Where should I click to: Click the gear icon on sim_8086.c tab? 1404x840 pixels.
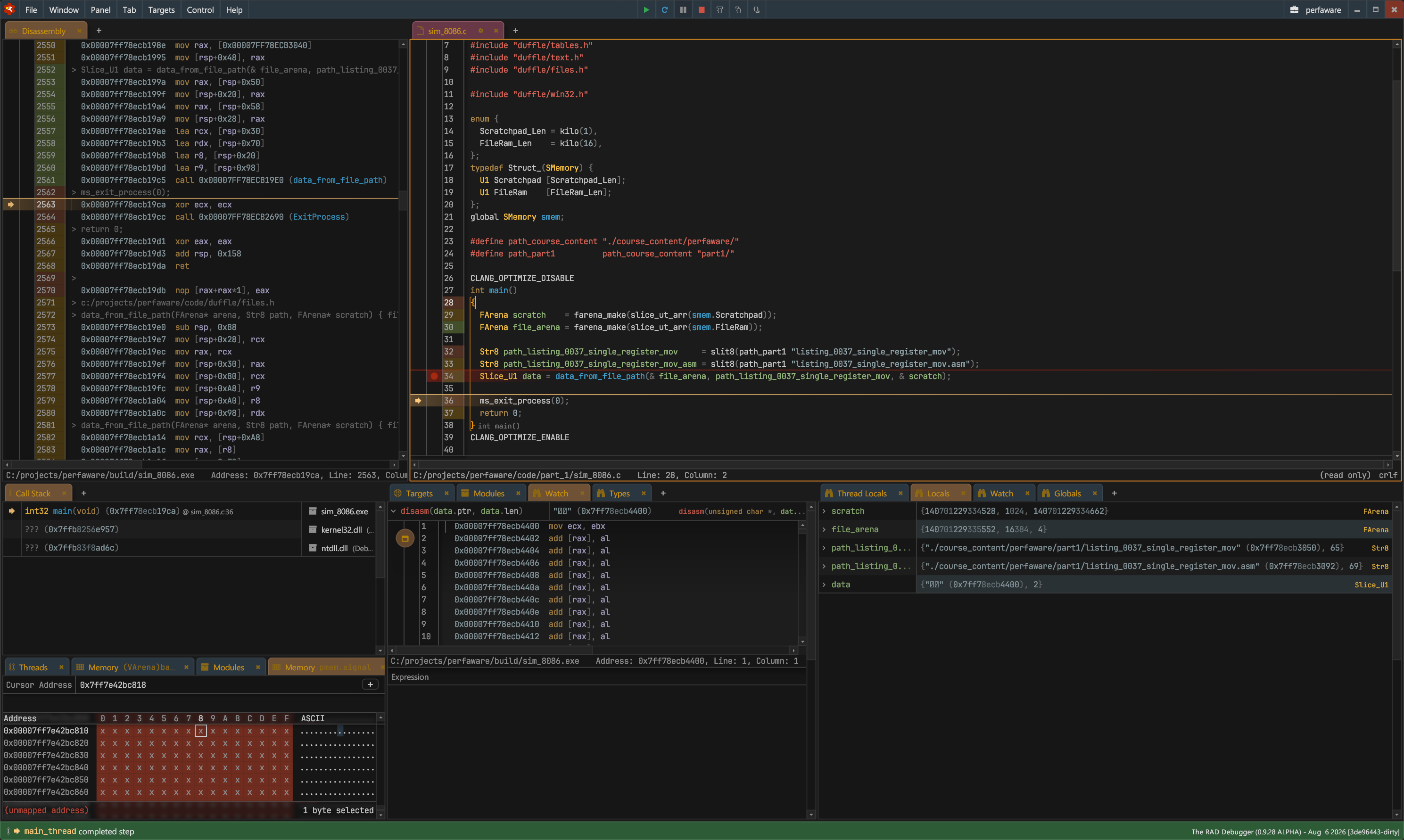[480, 31]
